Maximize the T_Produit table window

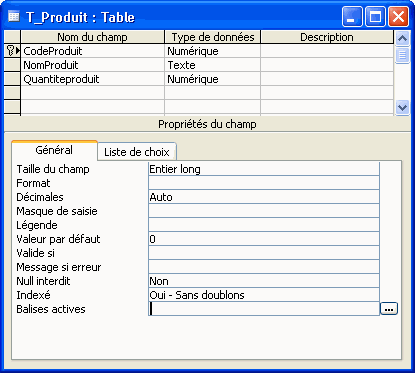point(375,16)
